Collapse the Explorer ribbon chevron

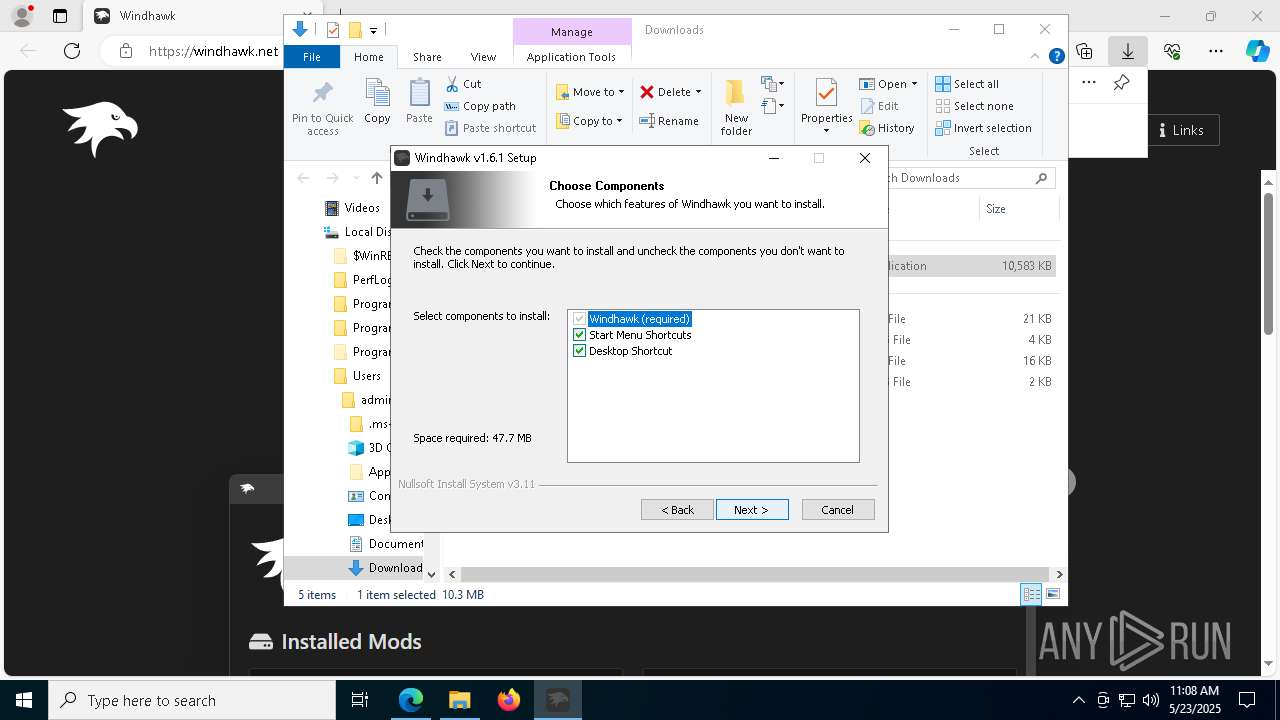point(1036,57)
